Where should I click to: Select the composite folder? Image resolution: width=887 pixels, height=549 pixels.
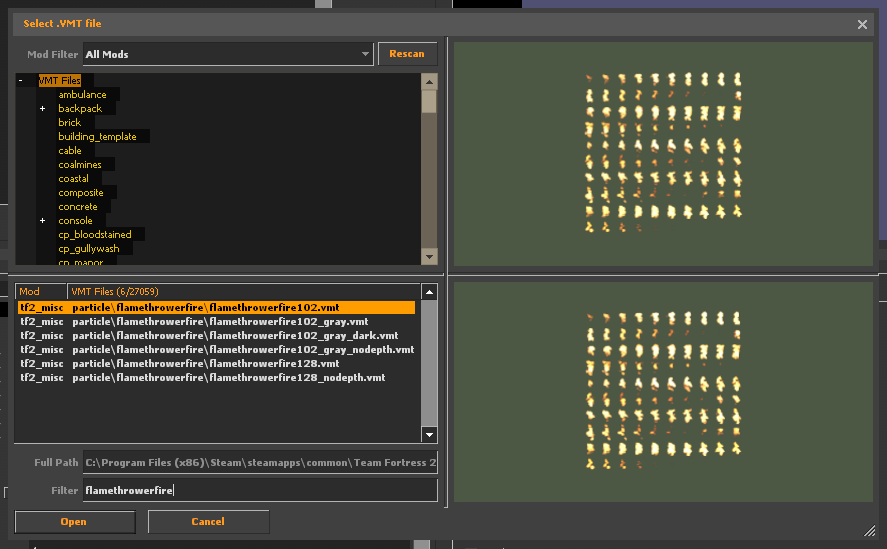[81, 192]
